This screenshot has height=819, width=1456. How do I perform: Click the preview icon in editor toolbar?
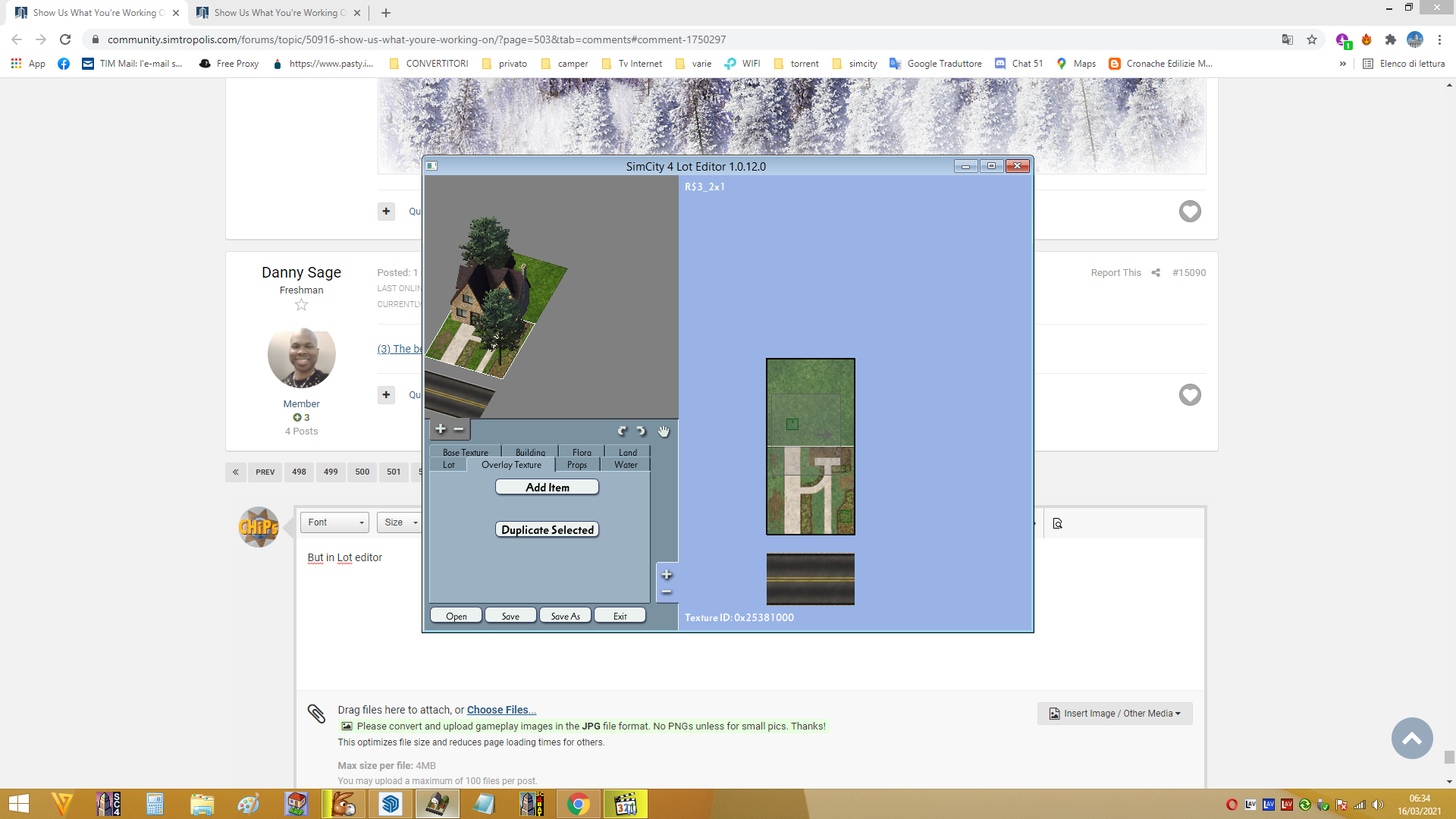click(x=1058, y=523)
